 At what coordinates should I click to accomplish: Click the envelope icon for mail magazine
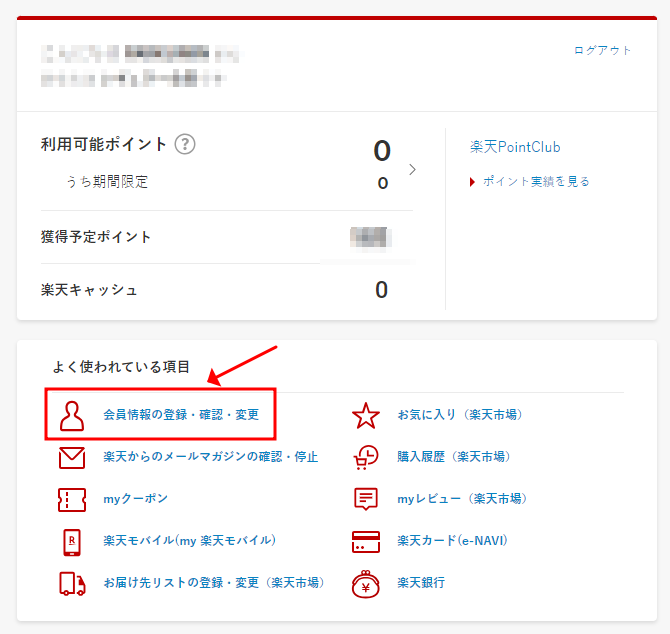[72, 458]
